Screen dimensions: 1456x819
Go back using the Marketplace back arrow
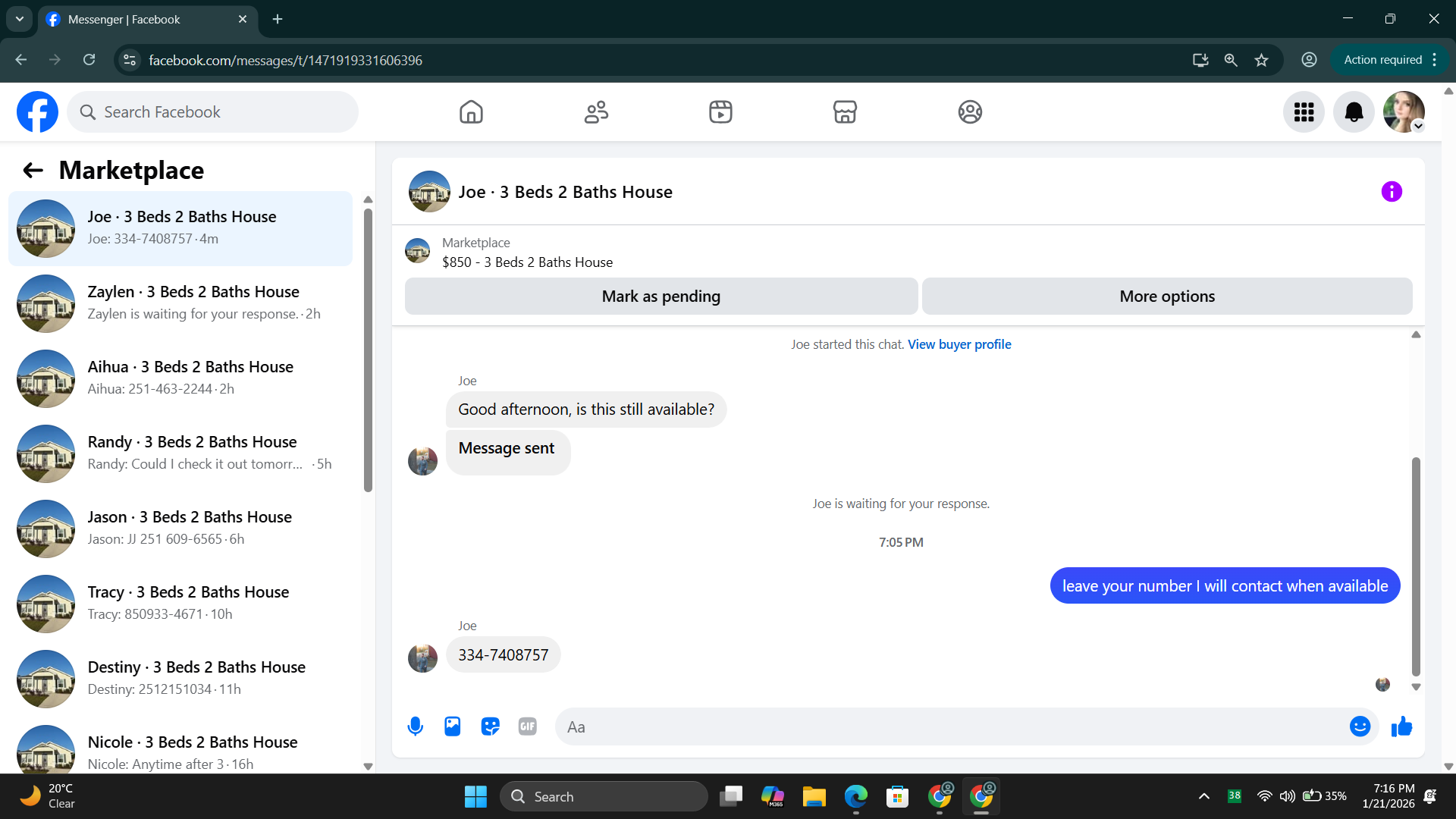point(33,171)
